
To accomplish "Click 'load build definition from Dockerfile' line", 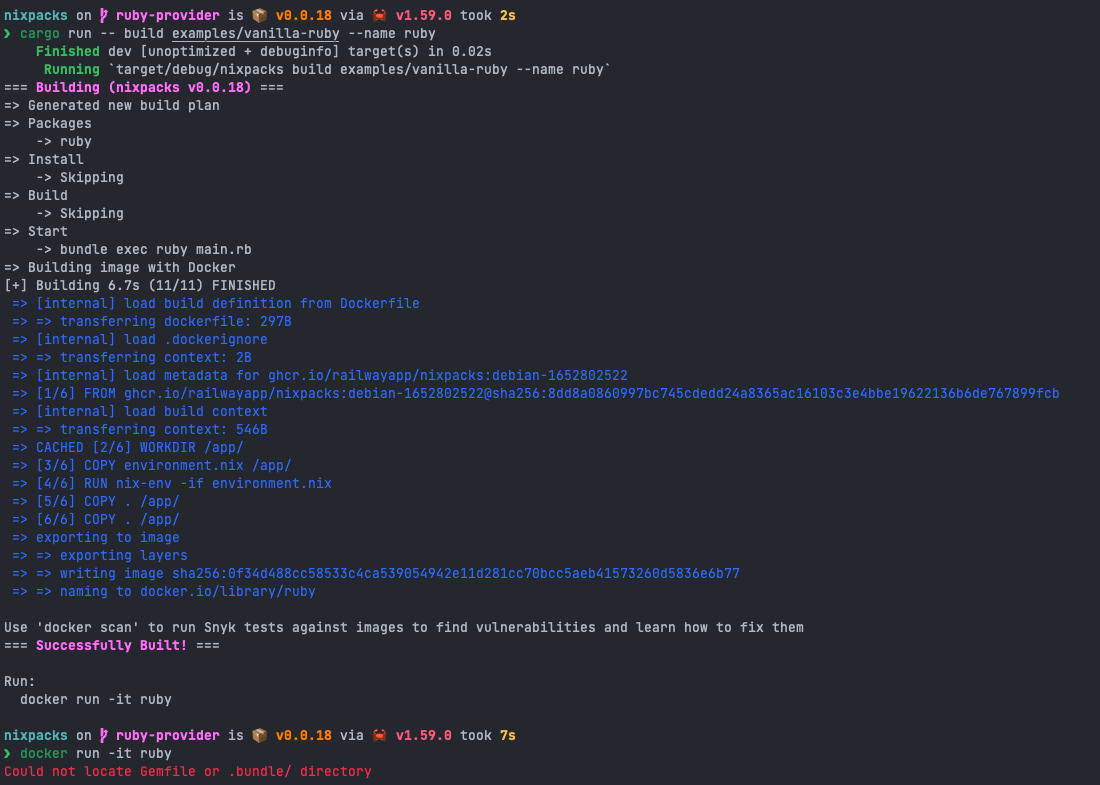I will coord(215,304).
